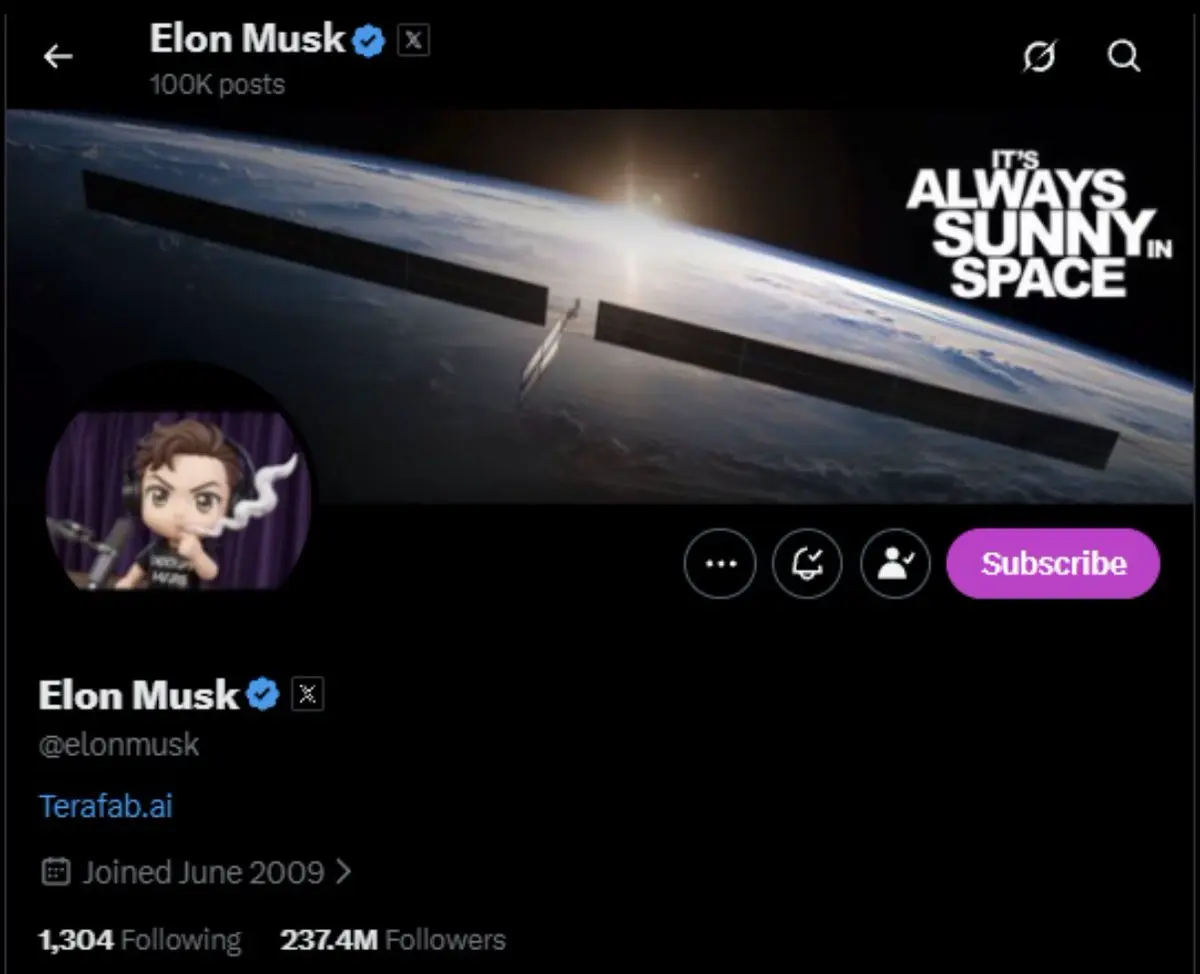
Task: Click X affiliation badge in top header
Action: tap(413, 40)
